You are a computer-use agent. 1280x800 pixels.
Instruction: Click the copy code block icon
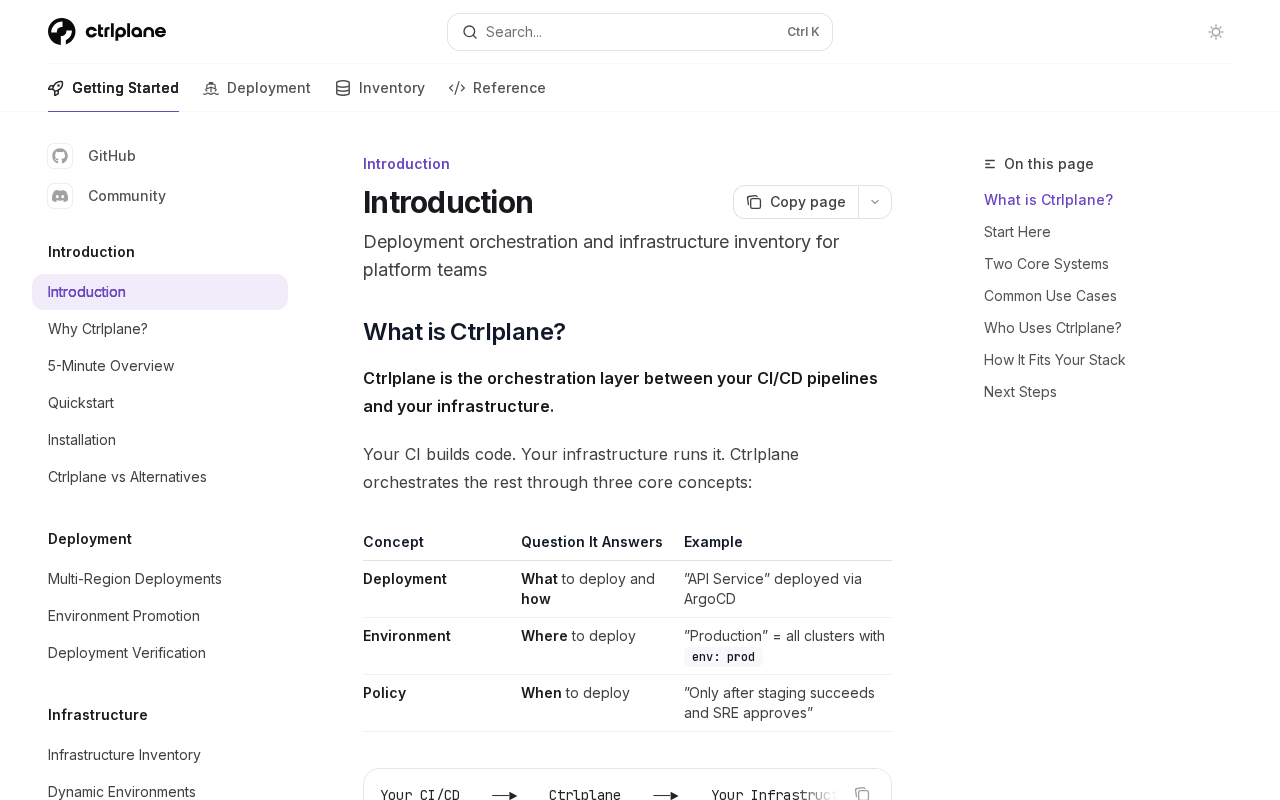coord(862,794)
